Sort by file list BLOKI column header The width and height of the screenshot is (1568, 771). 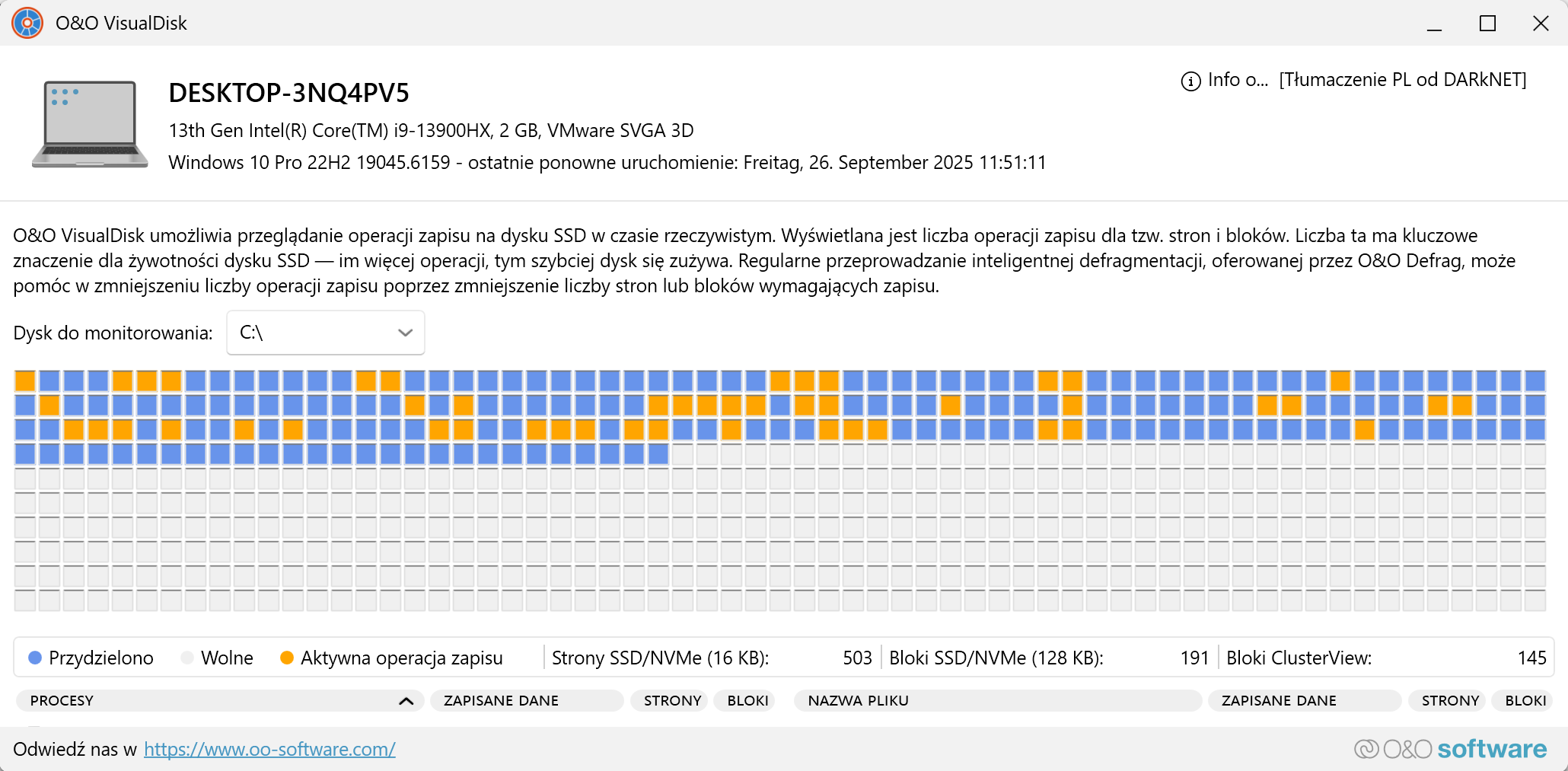[1523, 700]
